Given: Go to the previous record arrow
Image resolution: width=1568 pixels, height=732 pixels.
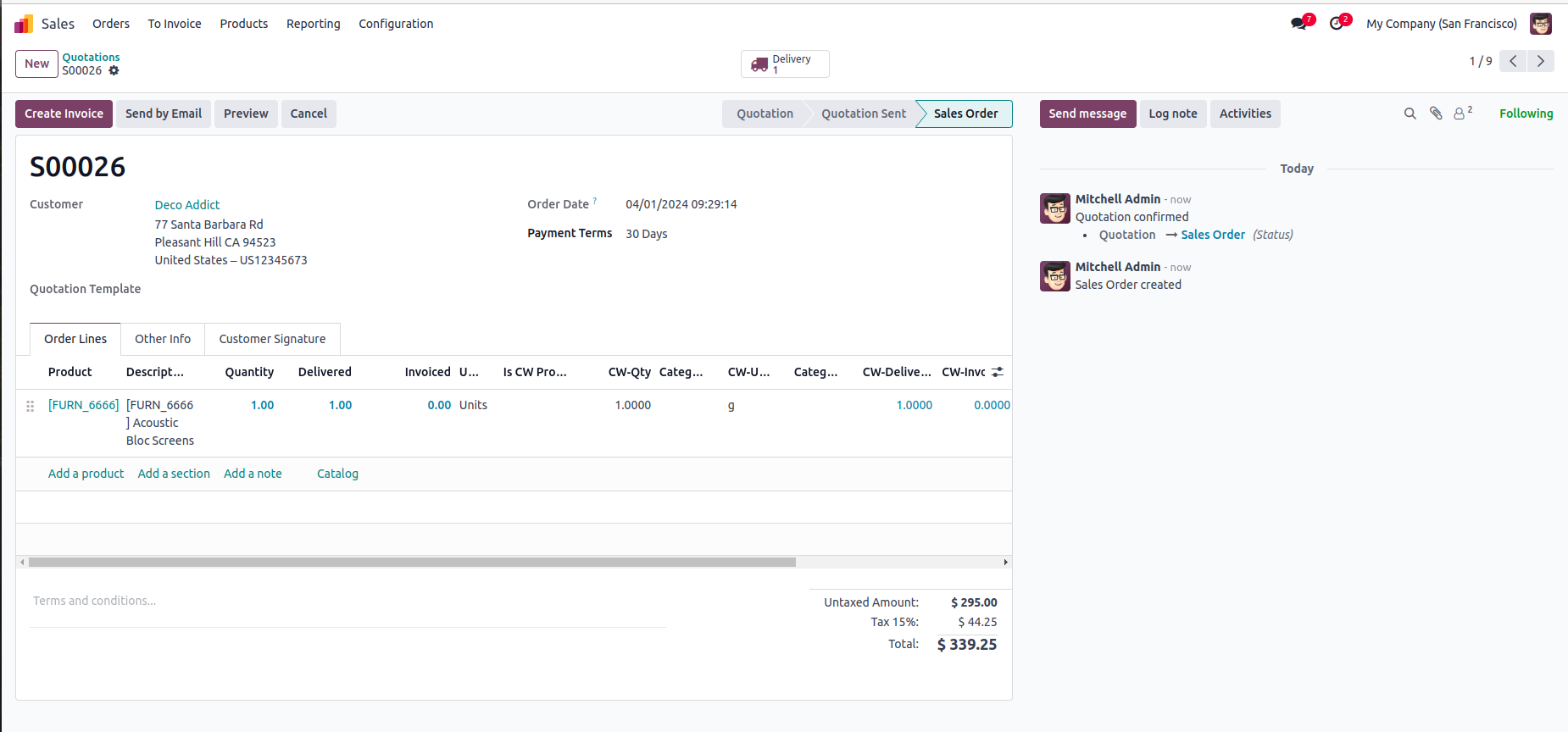Looking at the screenshot, I should [1513, 61].
